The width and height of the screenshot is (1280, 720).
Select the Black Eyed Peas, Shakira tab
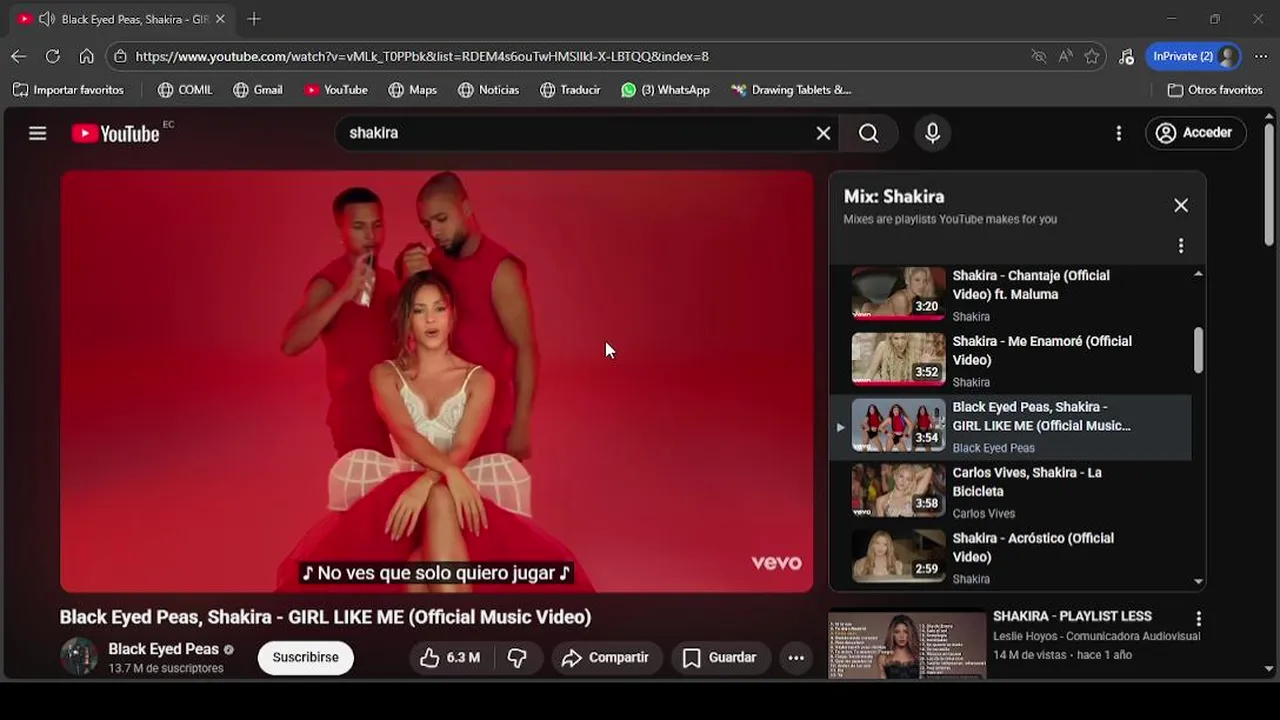click(x=123, y=19)
